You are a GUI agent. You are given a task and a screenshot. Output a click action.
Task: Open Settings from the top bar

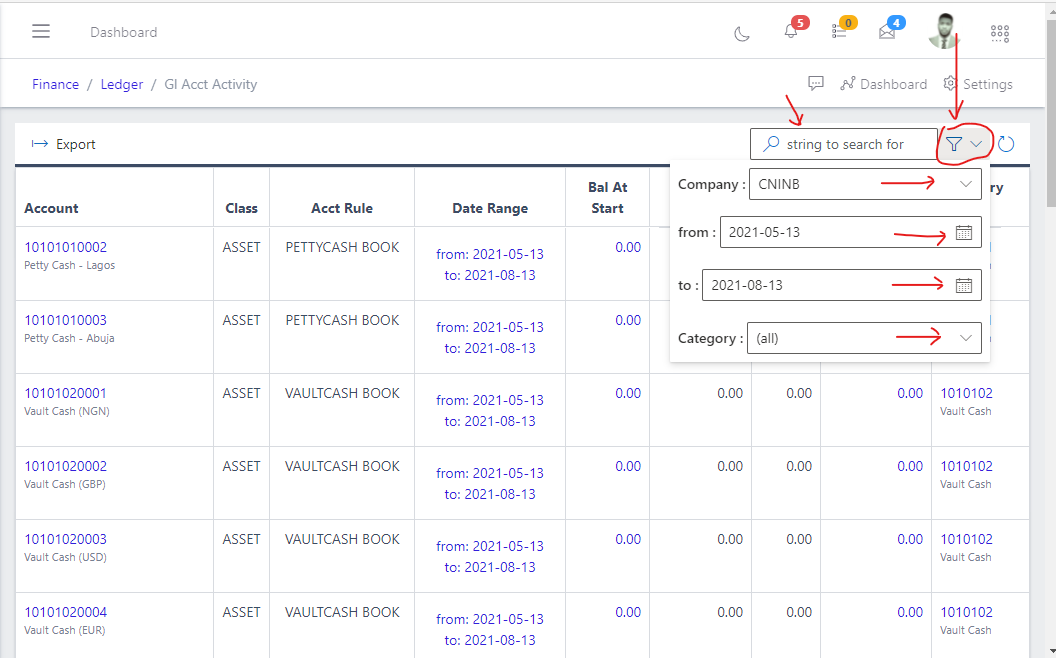coord(978,83)
